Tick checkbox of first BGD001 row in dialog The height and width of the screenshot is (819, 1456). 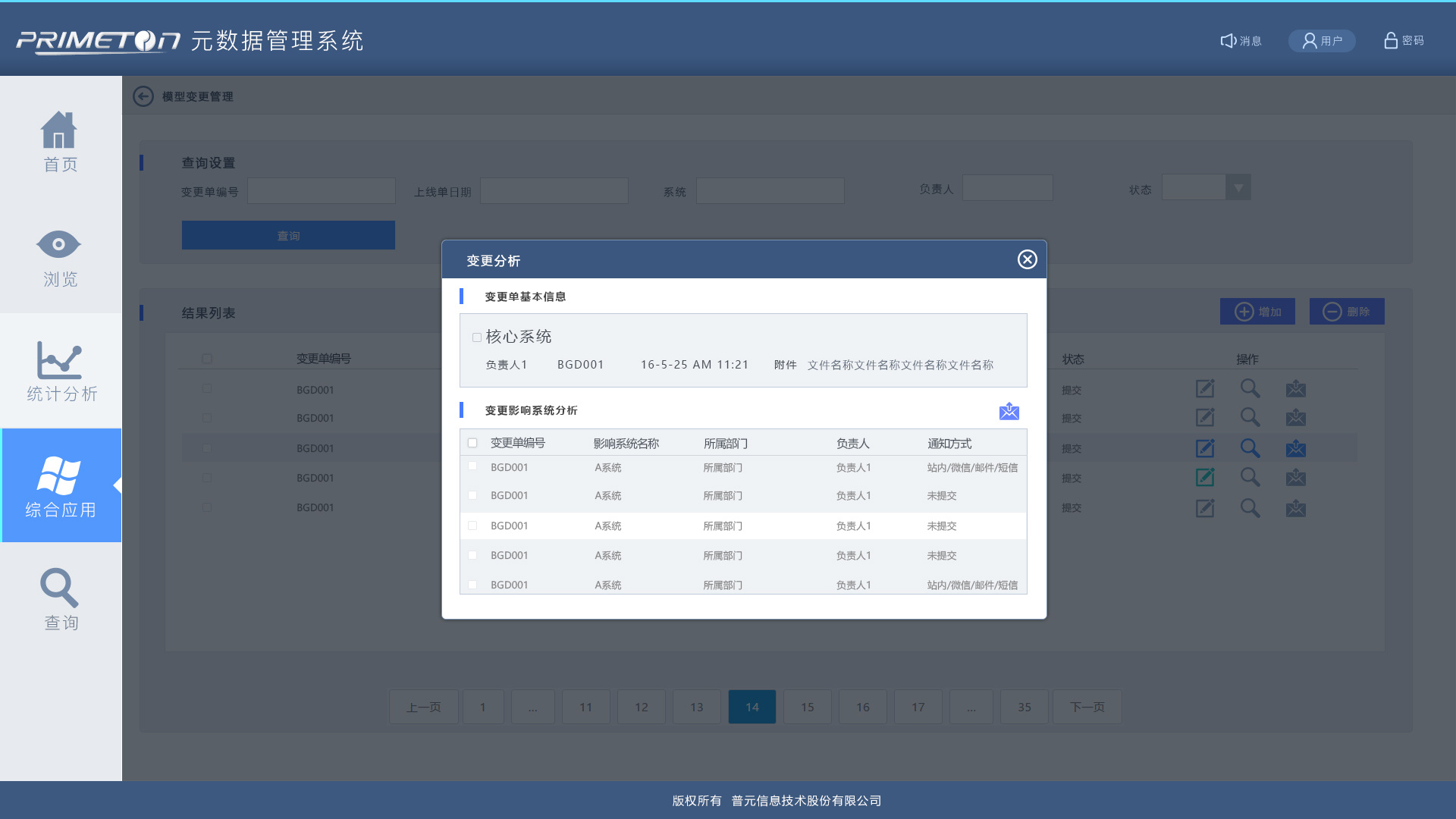[x=472, y=466]
